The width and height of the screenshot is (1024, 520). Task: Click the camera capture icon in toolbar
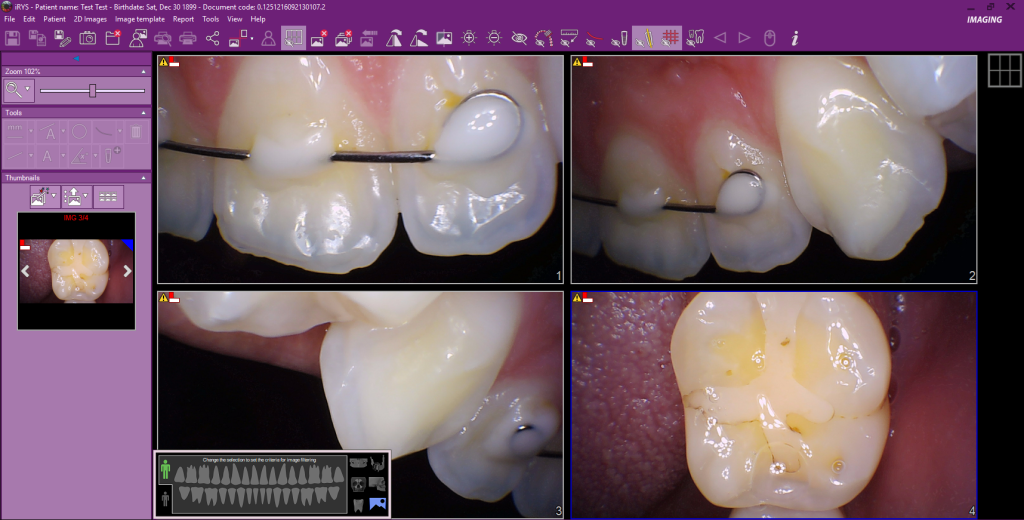(x=88, y=38)
